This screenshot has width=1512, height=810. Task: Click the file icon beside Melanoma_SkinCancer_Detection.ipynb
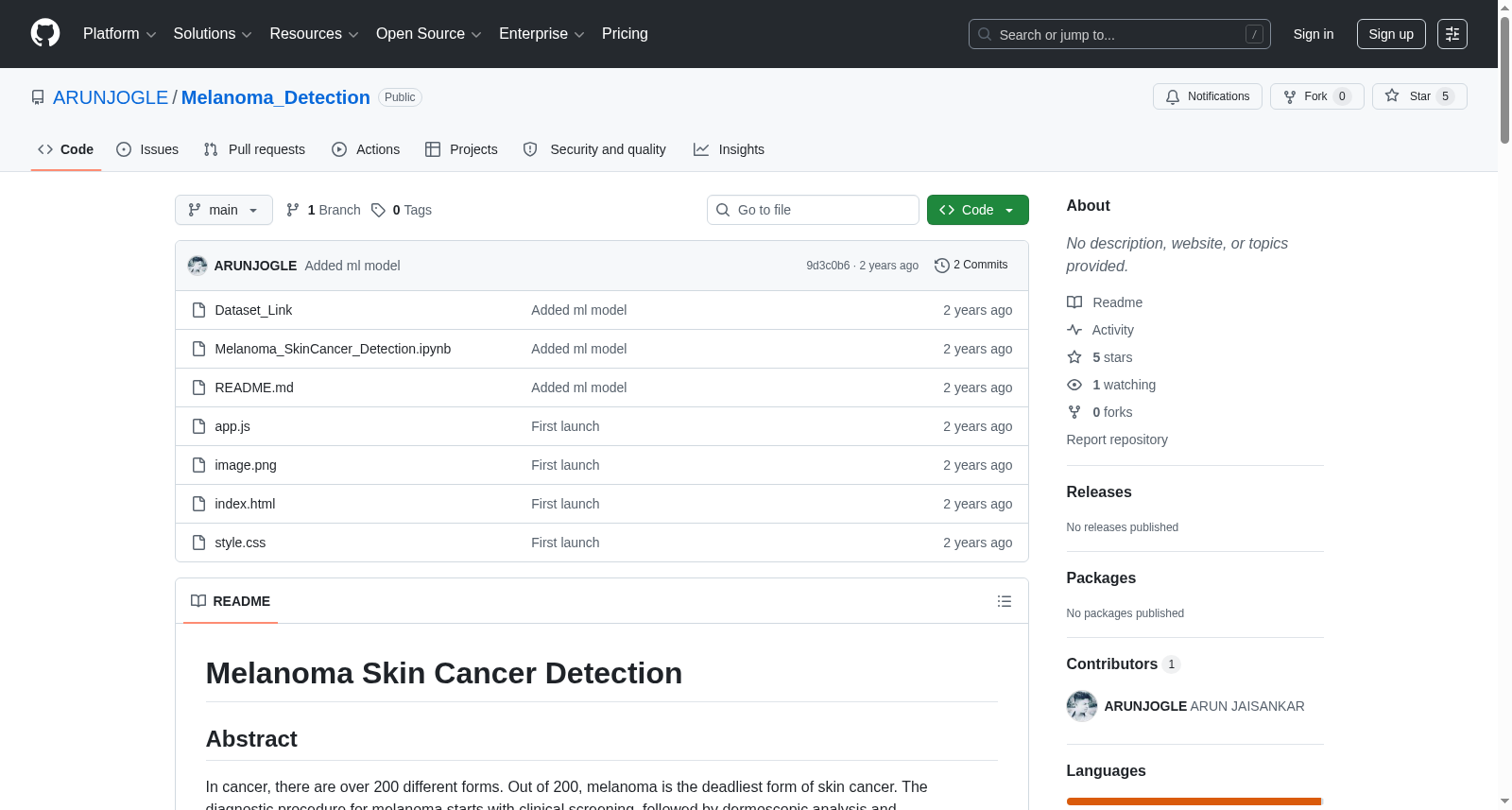tap(198, 349)
